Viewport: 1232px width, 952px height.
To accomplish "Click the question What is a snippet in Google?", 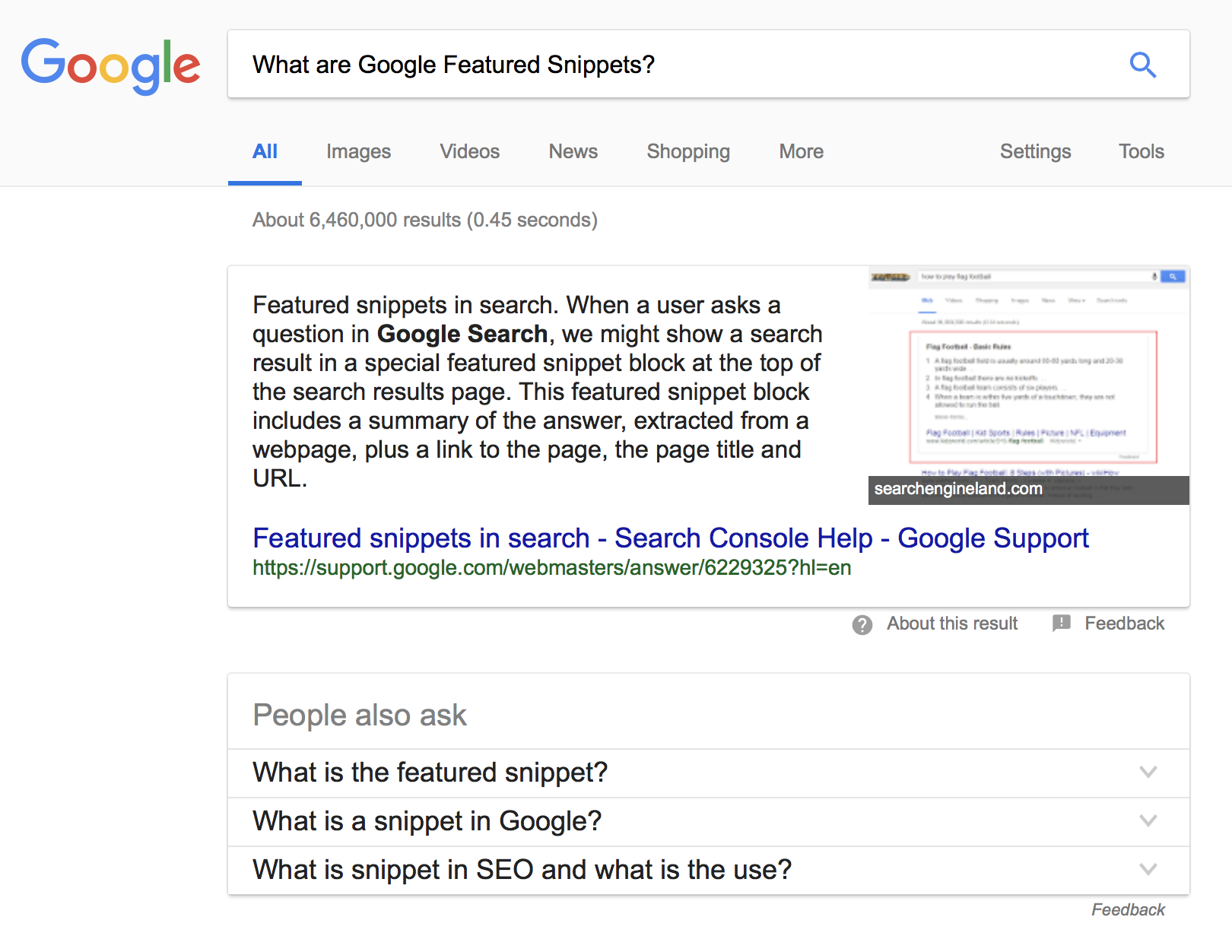I will (x=427, y=821).
